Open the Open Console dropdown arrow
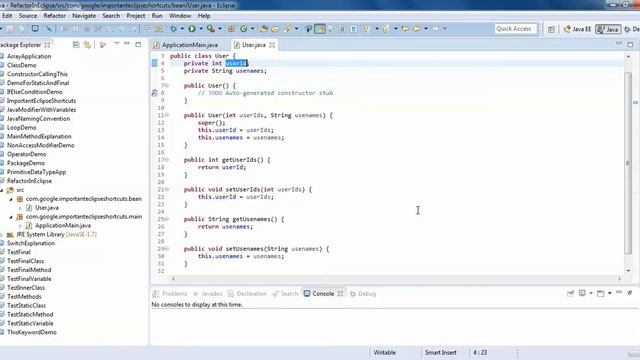The image size is (640, 360). point(610,293)
